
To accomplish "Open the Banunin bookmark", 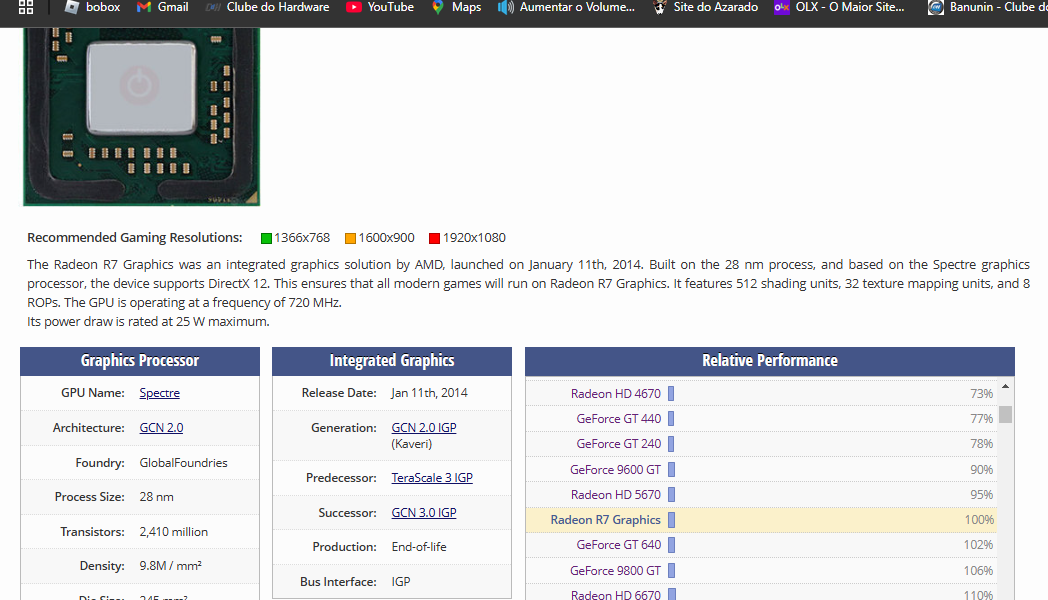I will tap(988, 7).
